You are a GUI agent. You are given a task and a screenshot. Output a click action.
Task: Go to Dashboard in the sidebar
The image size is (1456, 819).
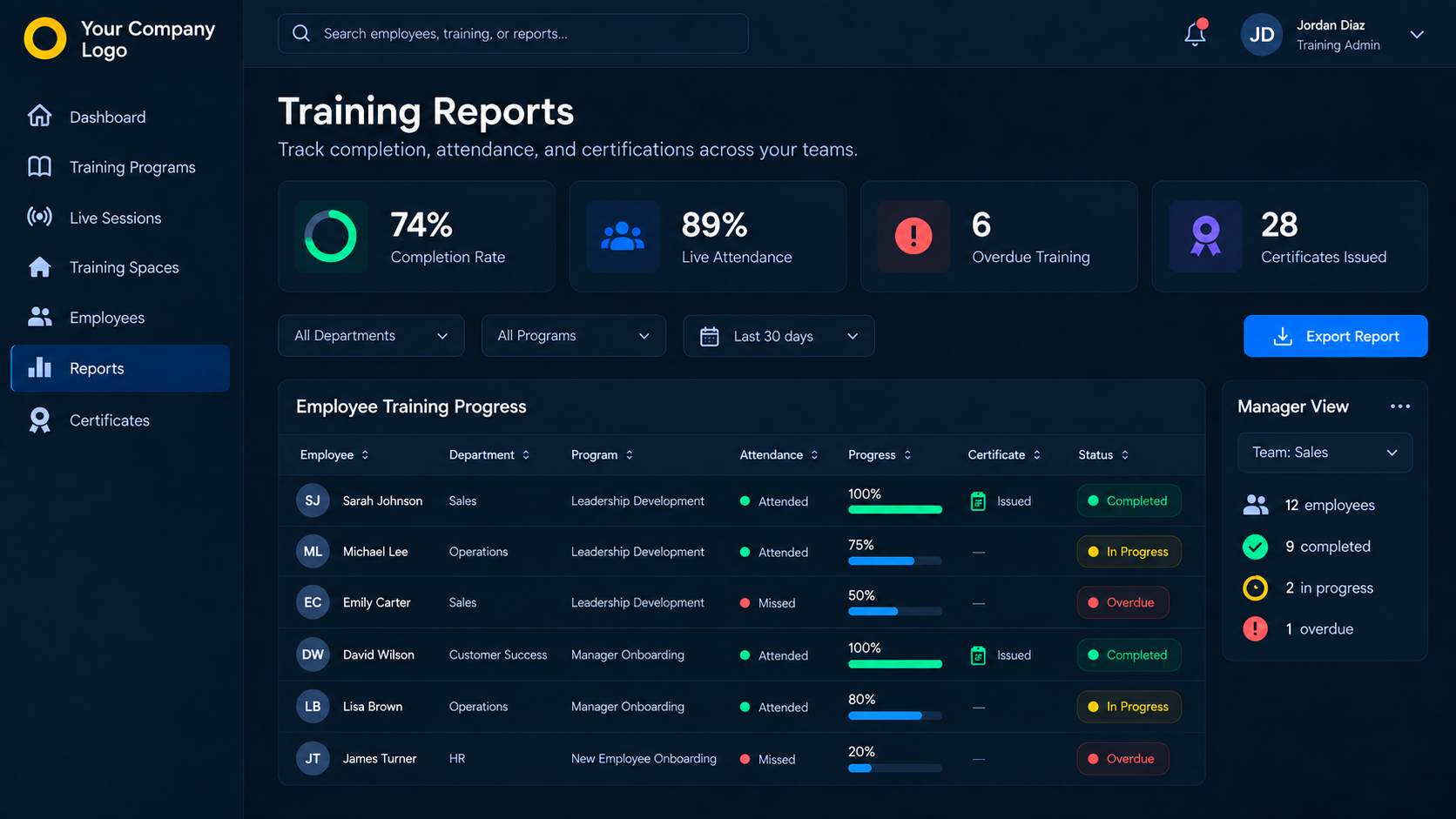(120, 117)
